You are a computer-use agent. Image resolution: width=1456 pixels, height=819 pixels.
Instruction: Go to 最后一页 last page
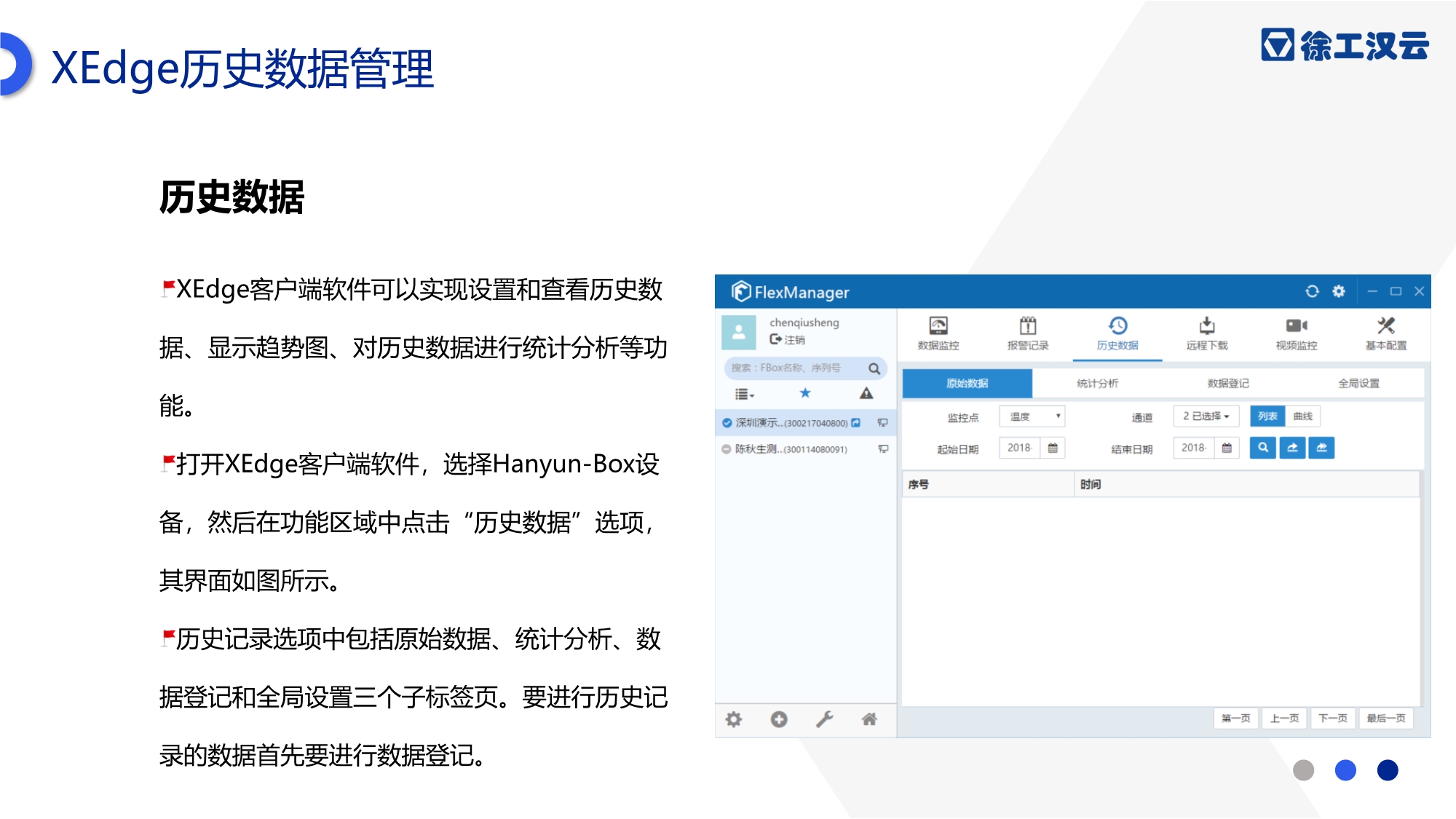[1386, 719]
